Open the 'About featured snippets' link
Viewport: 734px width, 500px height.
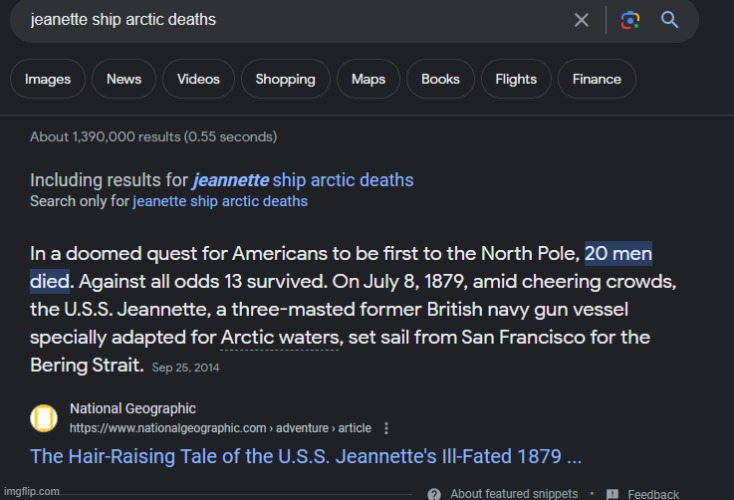point(514,494)
